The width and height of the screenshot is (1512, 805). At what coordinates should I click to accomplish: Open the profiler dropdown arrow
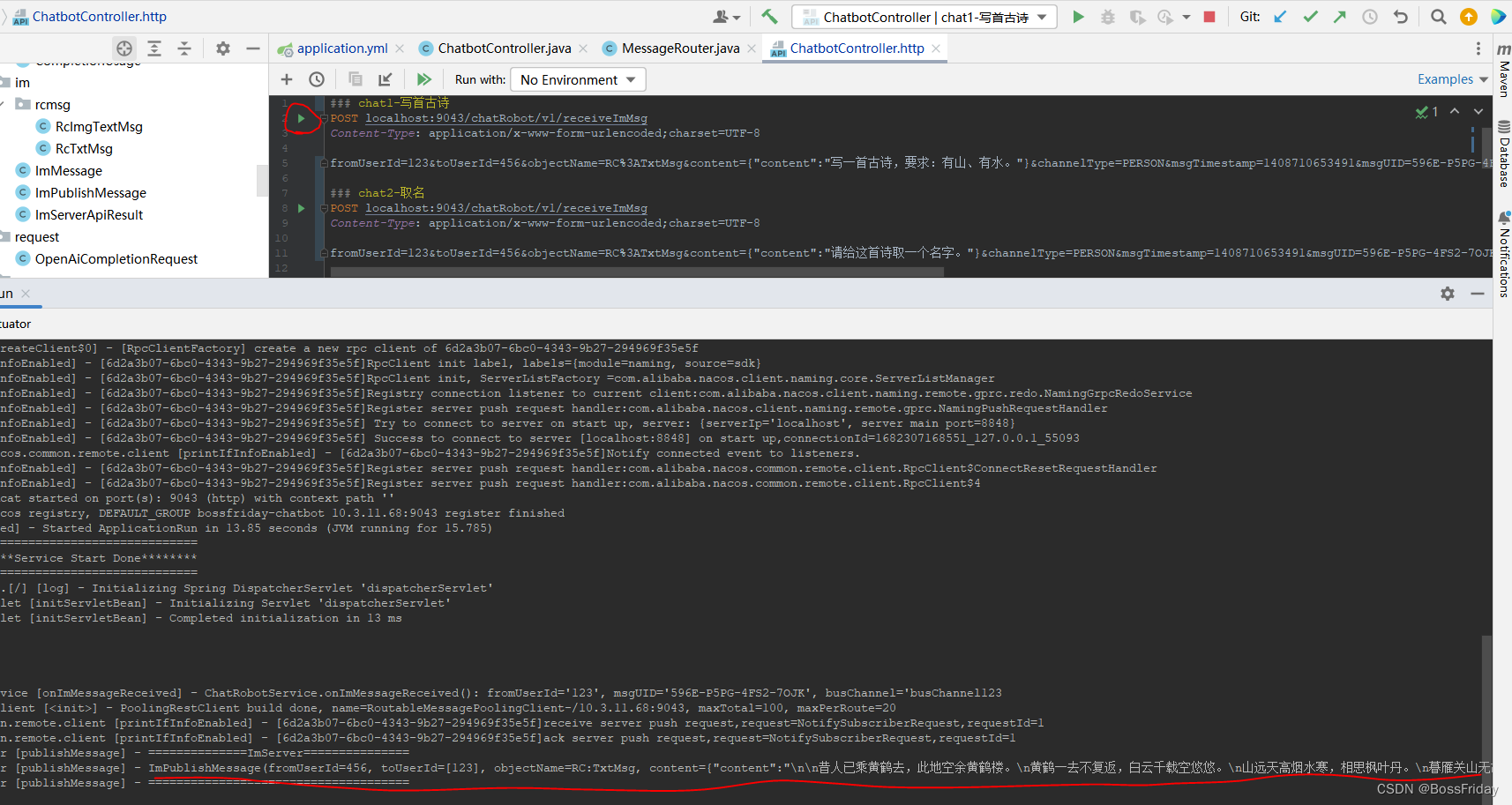point(1186,17)
